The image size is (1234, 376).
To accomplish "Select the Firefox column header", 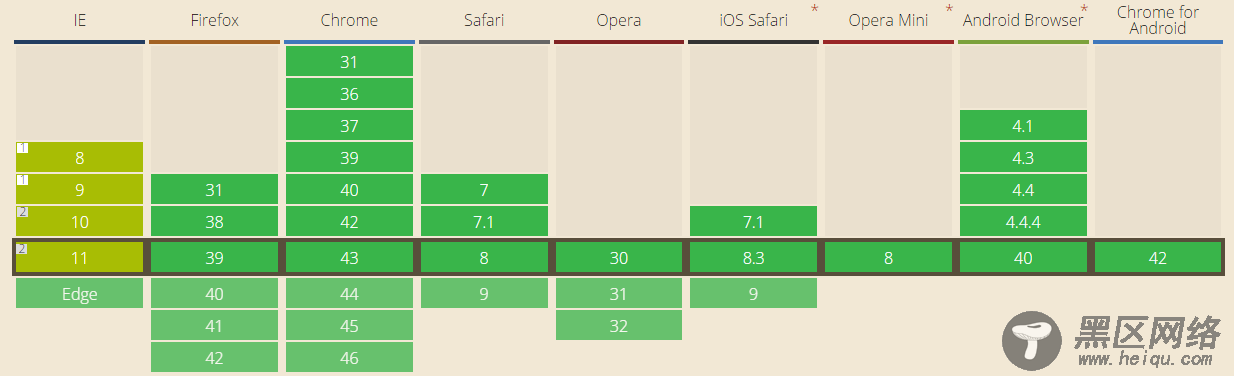I will [x=214, y=20].
